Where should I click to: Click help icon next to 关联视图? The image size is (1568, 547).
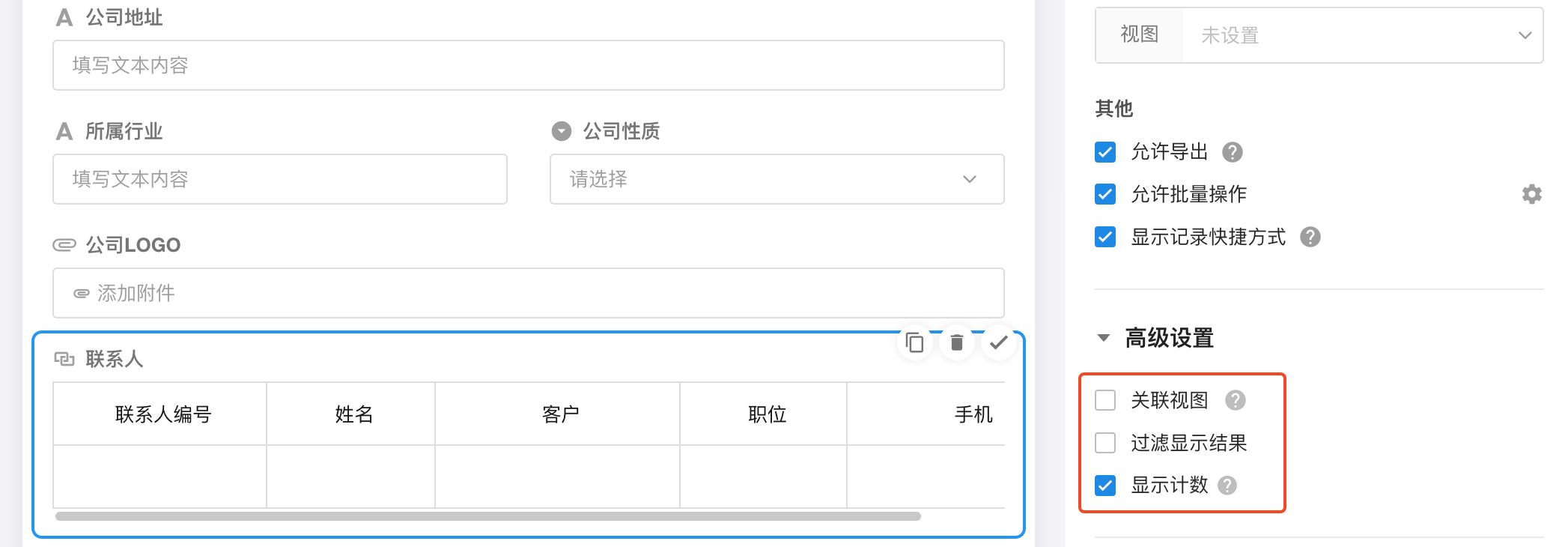coord(1235,400)
